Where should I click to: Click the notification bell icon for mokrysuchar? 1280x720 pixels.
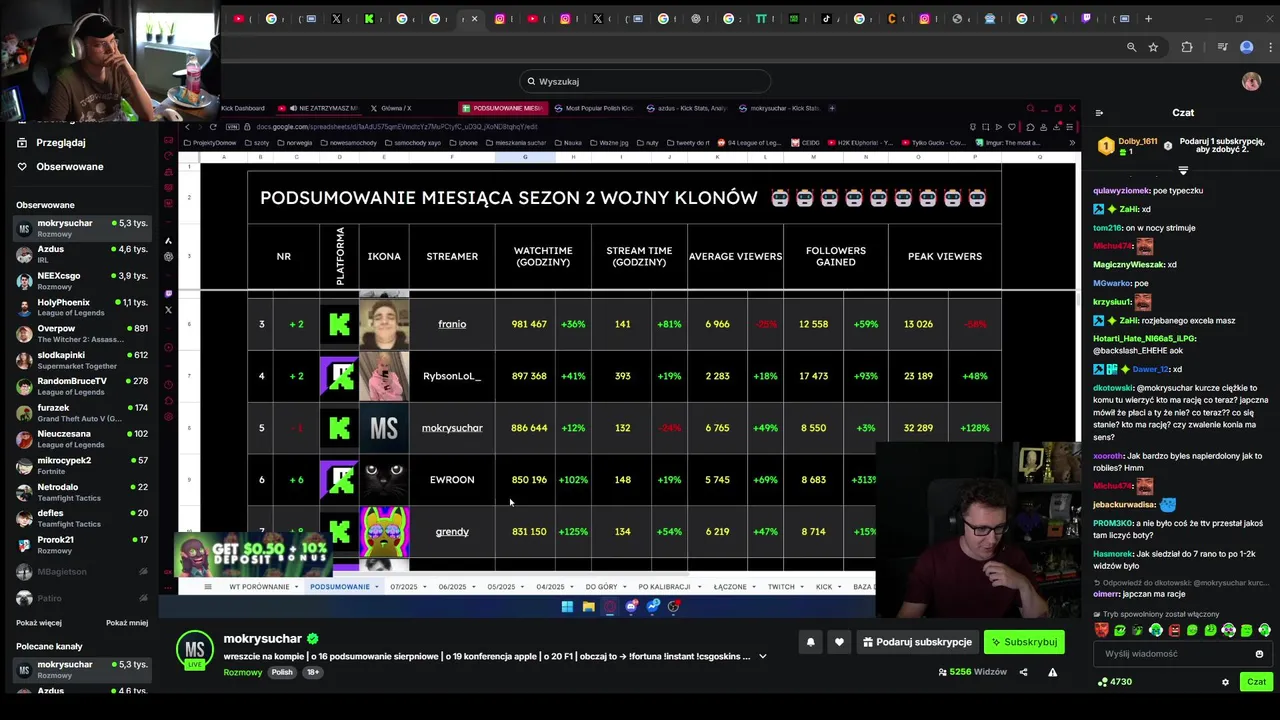click(811, 642)
